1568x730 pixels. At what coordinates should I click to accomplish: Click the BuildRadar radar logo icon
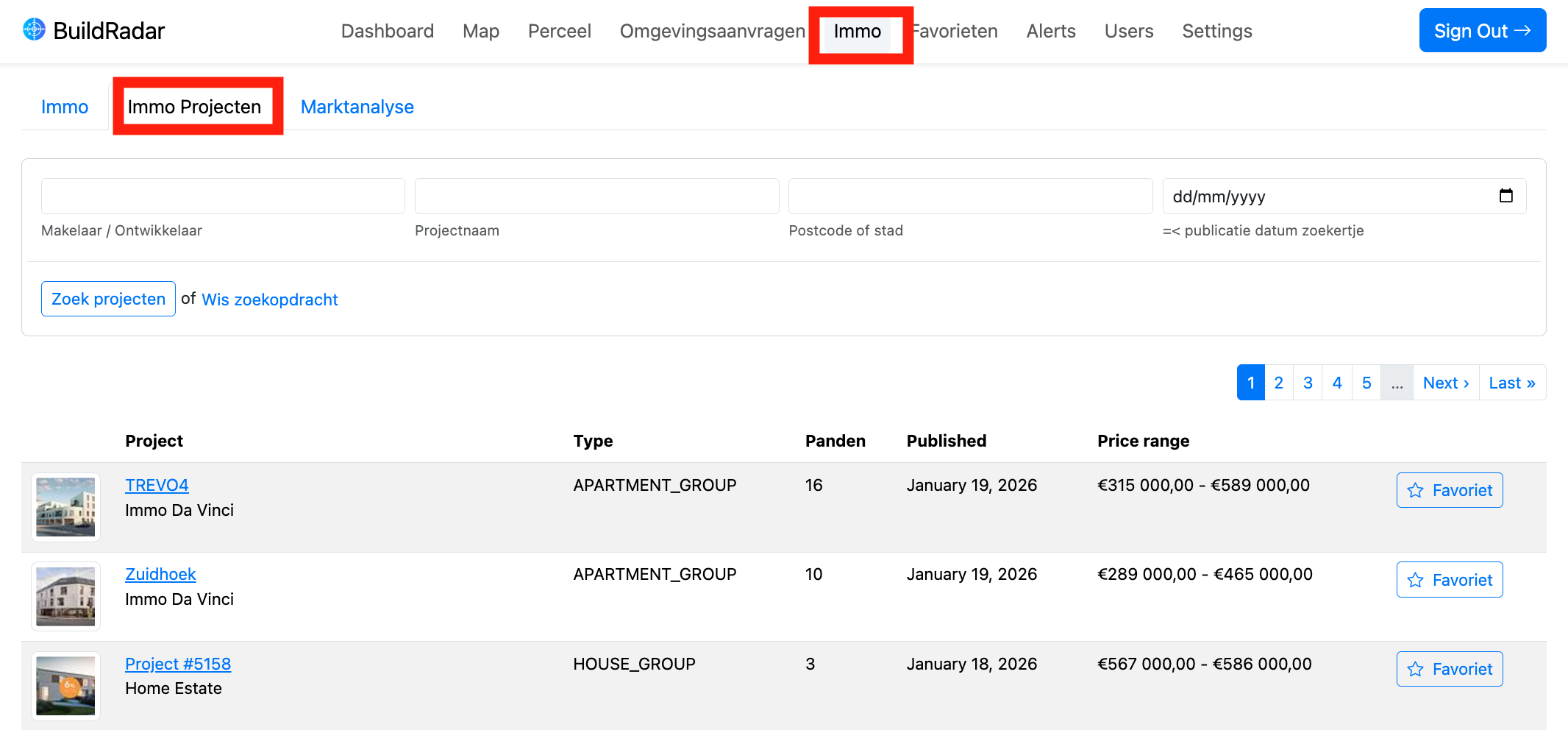click(x=34, y=29)
